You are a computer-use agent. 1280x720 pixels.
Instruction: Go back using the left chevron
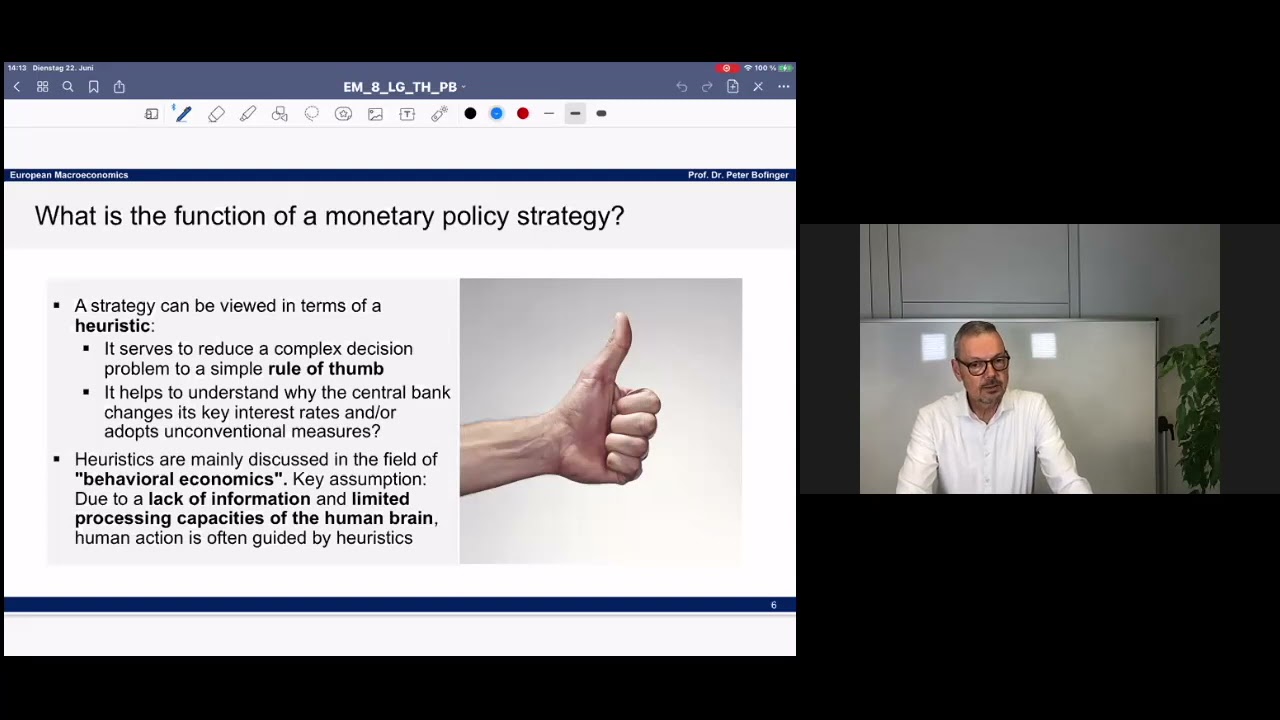[x=17, y=87]
